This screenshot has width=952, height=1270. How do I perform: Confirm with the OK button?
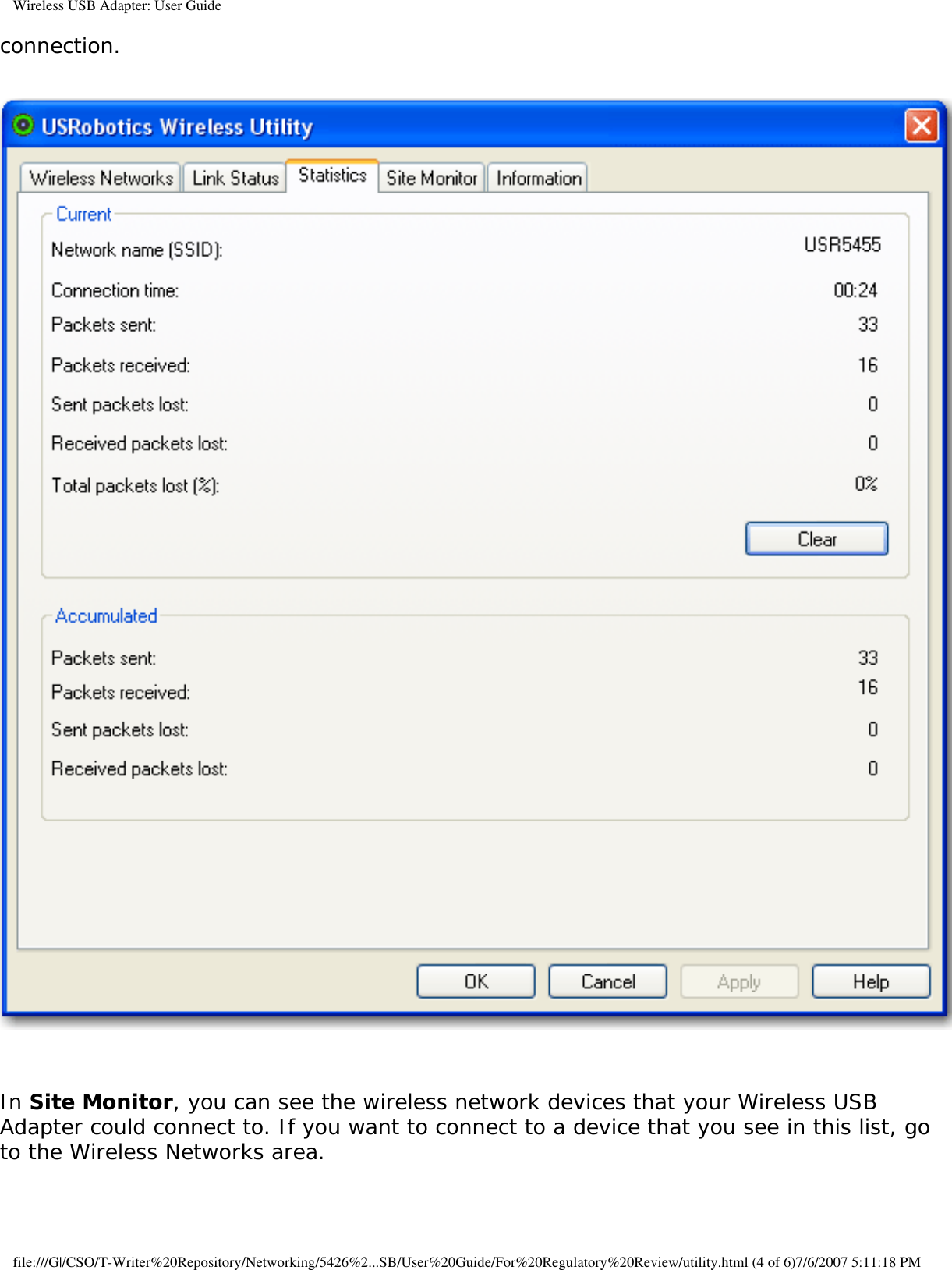(x=476, y=981)
